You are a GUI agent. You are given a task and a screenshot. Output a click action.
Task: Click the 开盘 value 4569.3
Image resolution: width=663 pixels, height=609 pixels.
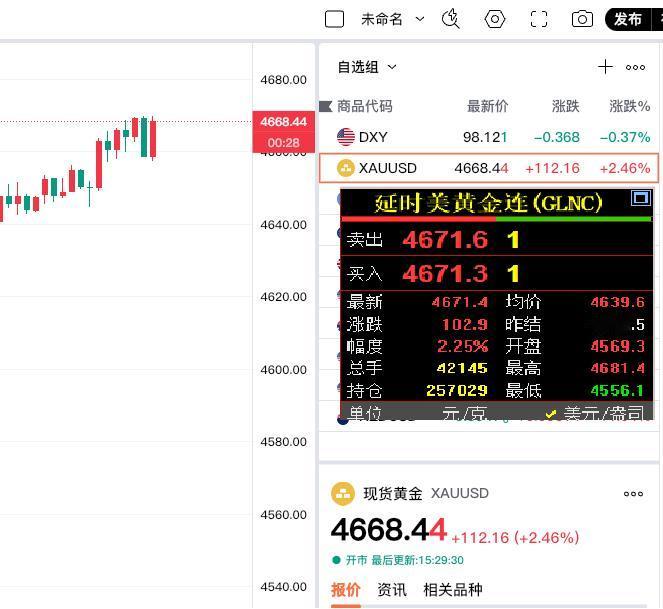(x=617, y=346)
